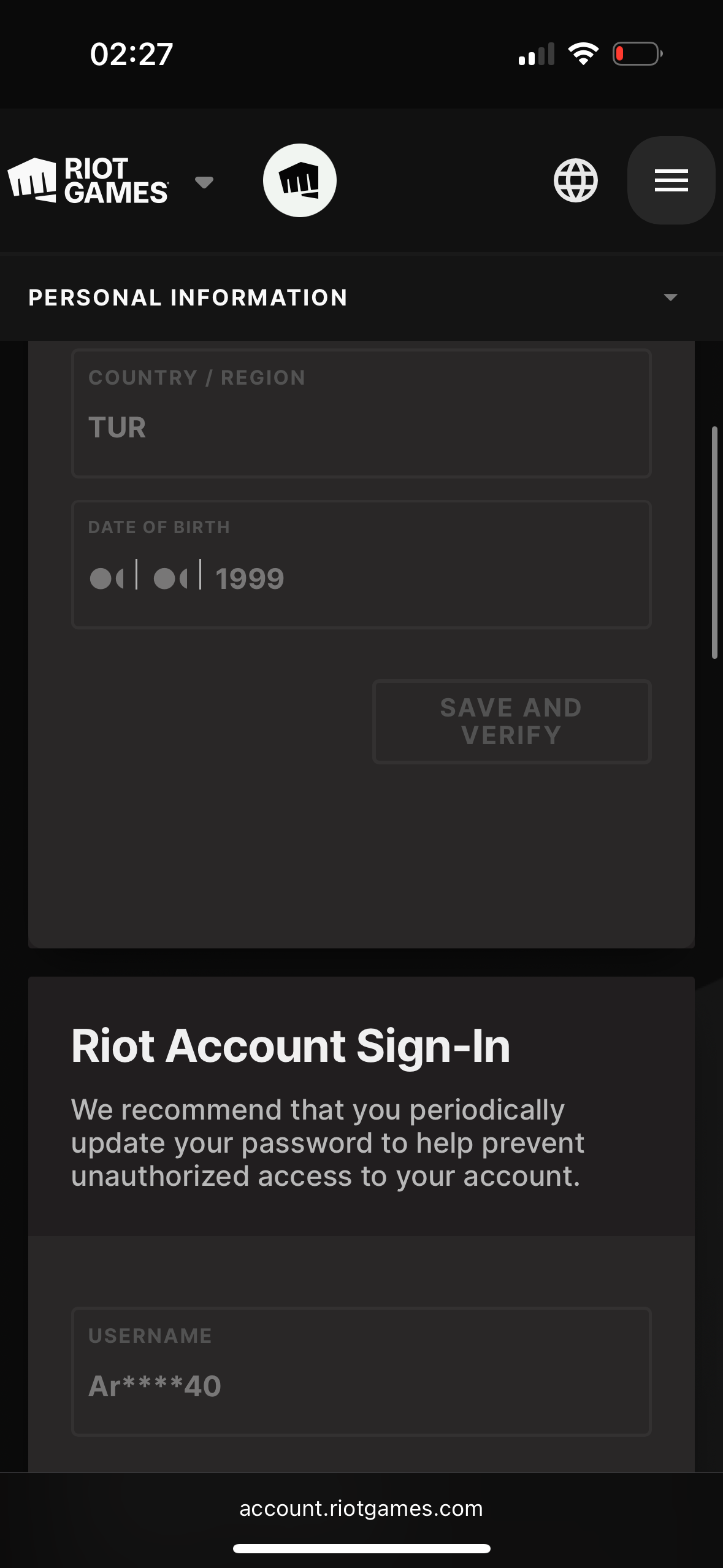The height and width of the screenshot is (1568, 723).
Task: Open the hamburger menu button
Action: click(x=671, y=180)
